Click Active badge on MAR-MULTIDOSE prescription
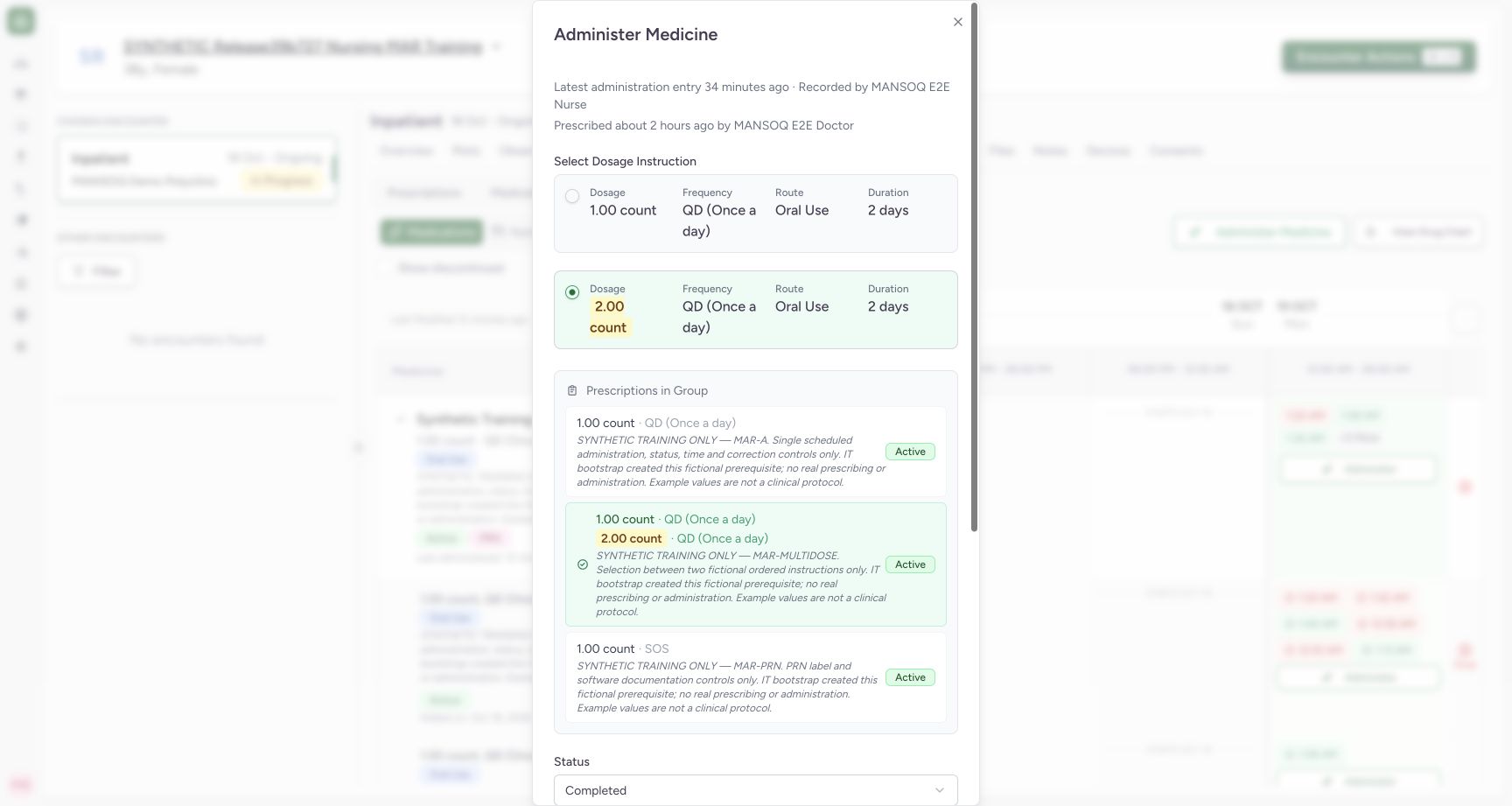 (910, 564)
